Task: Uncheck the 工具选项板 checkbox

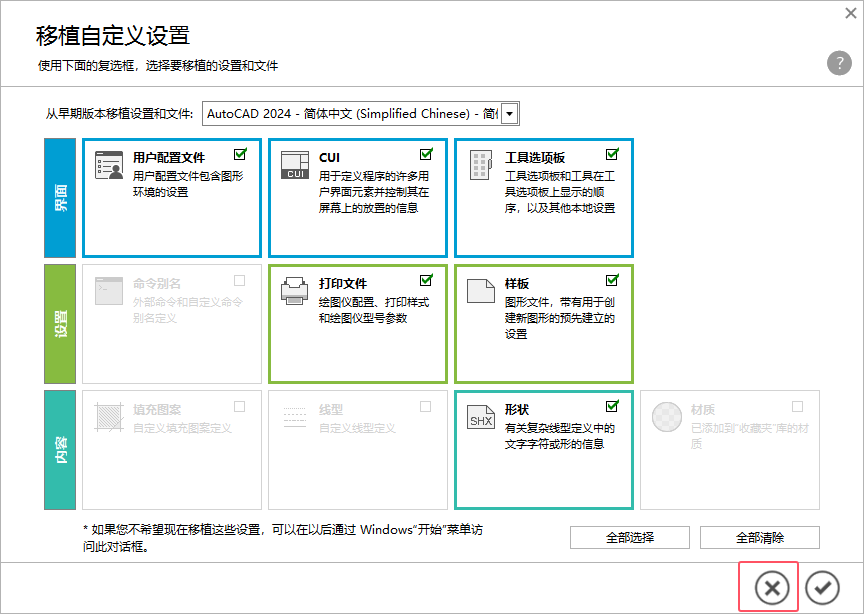Action: coord(612,154)
